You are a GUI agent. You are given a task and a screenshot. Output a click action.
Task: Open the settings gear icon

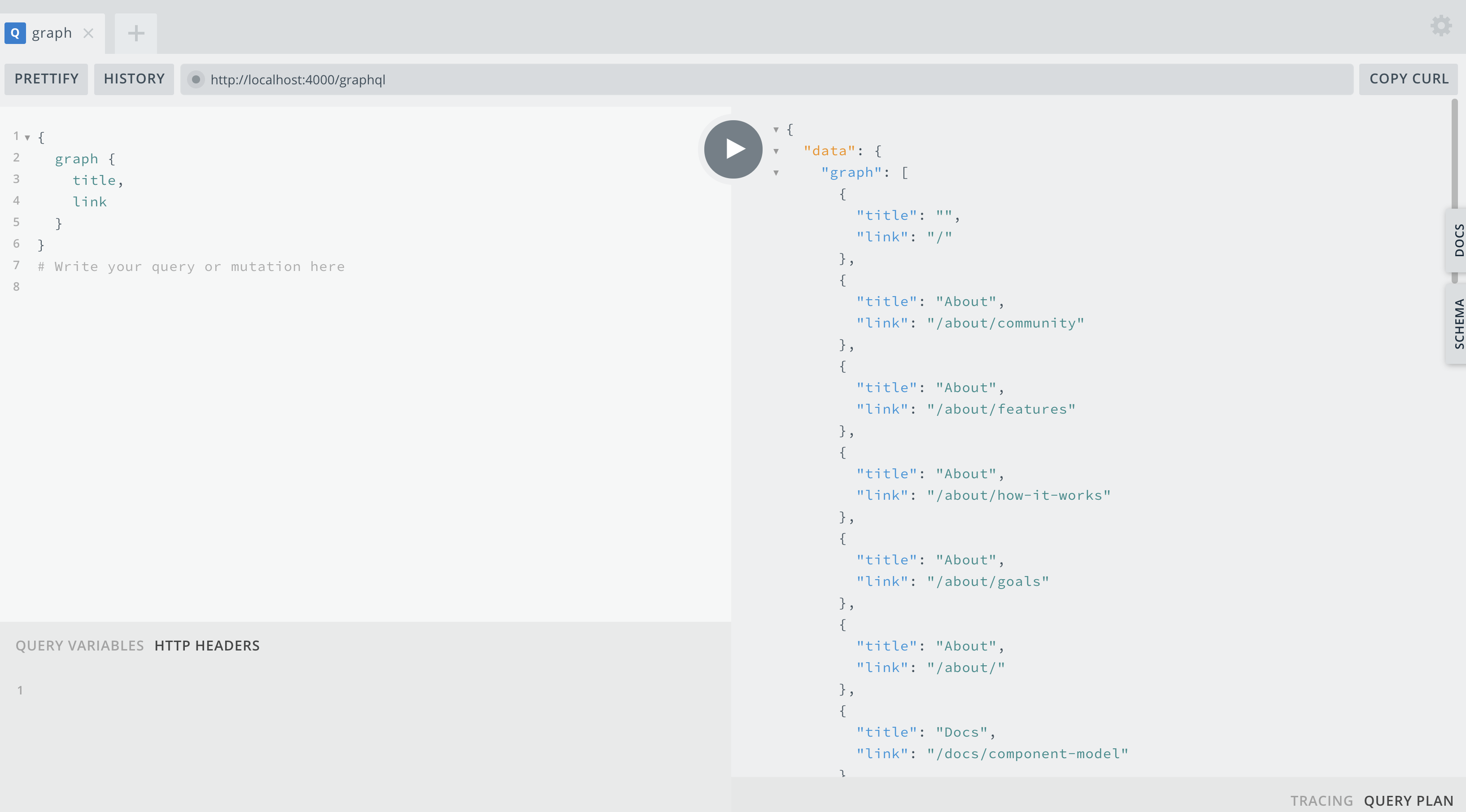click(x=1440, y=25)
